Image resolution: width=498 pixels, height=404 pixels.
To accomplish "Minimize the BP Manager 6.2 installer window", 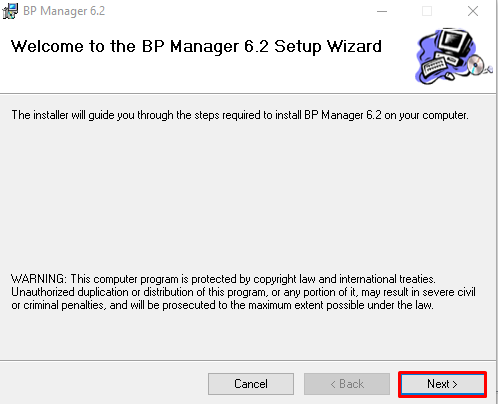I will pos(382,11).
